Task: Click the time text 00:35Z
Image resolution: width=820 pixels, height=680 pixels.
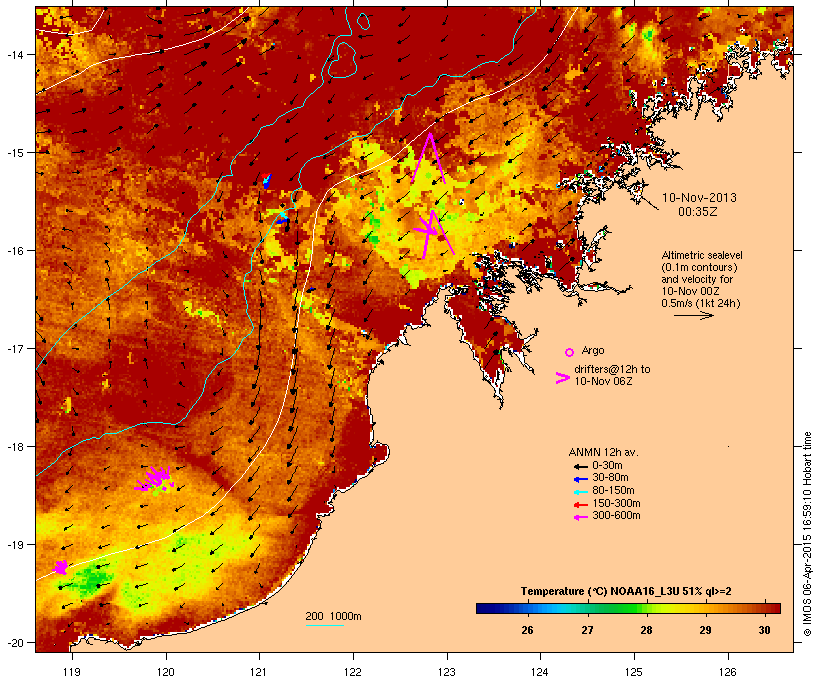Action: pyautogui.click(x=698, y=212)
